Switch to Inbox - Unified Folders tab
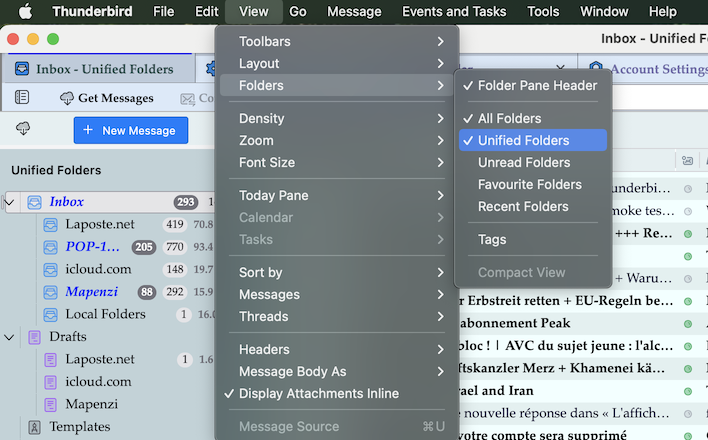Image resolution: width=708 pixels, height=440 pixels. coord(98,69)
